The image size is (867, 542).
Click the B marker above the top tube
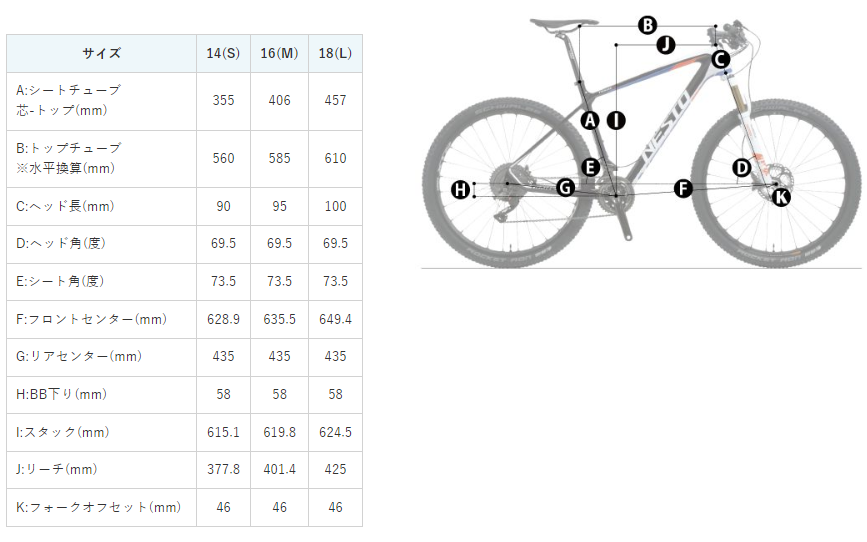(647, 25)
